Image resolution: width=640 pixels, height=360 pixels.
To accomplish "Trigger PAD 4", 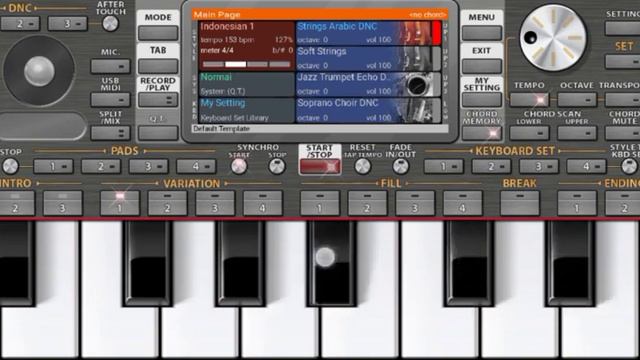I will pyautogui.click(x=196, y=166).
